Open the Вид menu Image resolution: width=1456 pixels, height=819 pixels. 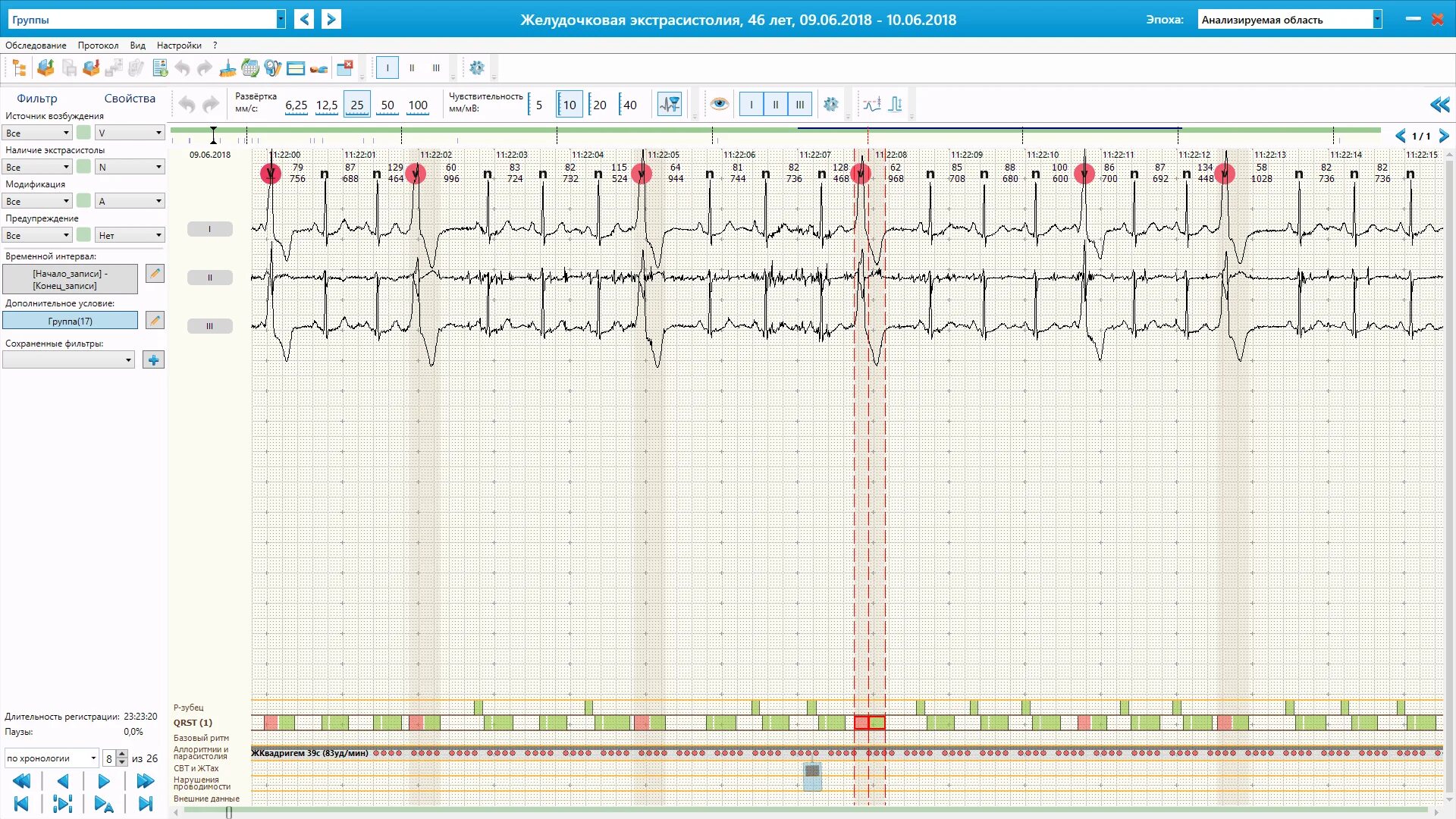click(x=137, y=45)
